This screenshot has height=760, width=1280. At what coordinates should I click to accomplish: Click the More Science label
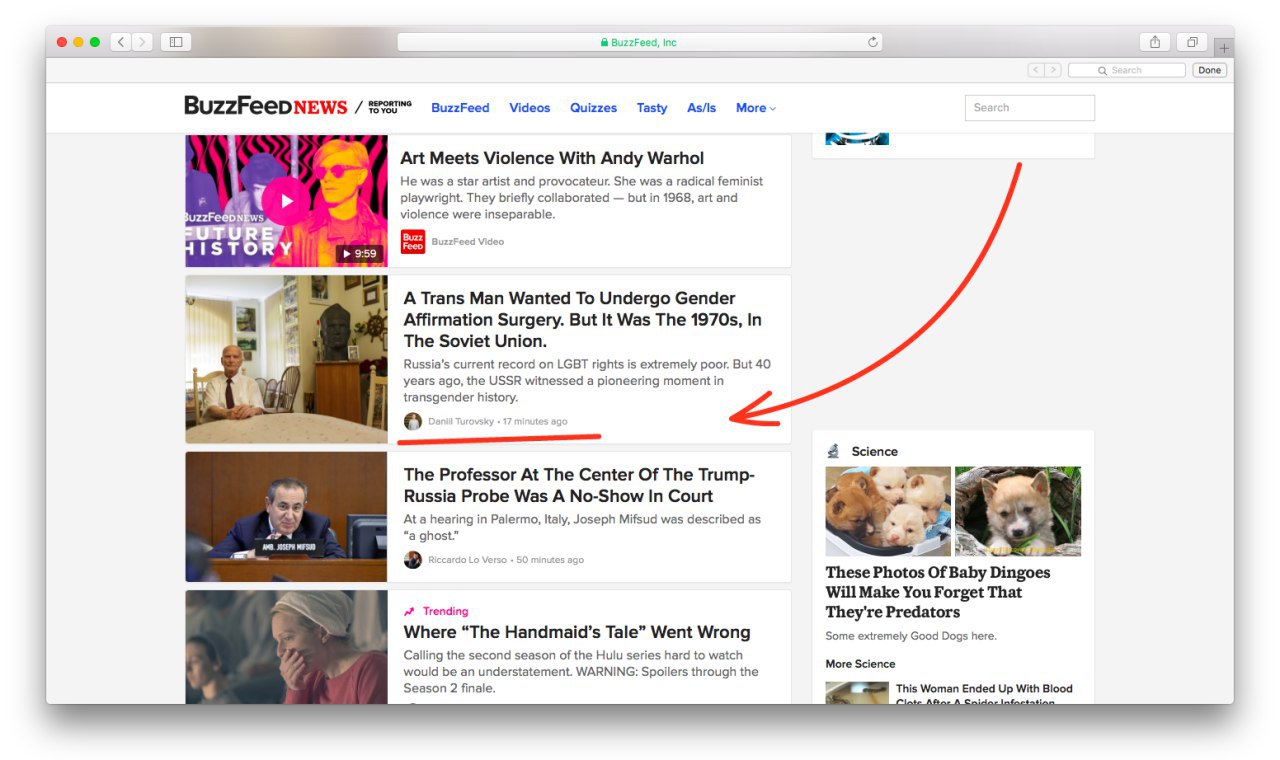click(860, 664)
